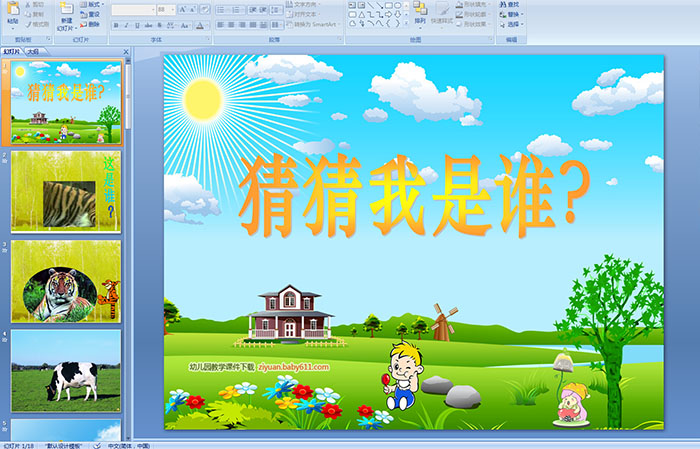Toggle Italic formatting
The height and width of the screenshot is (449, 700).
point(126,25)
